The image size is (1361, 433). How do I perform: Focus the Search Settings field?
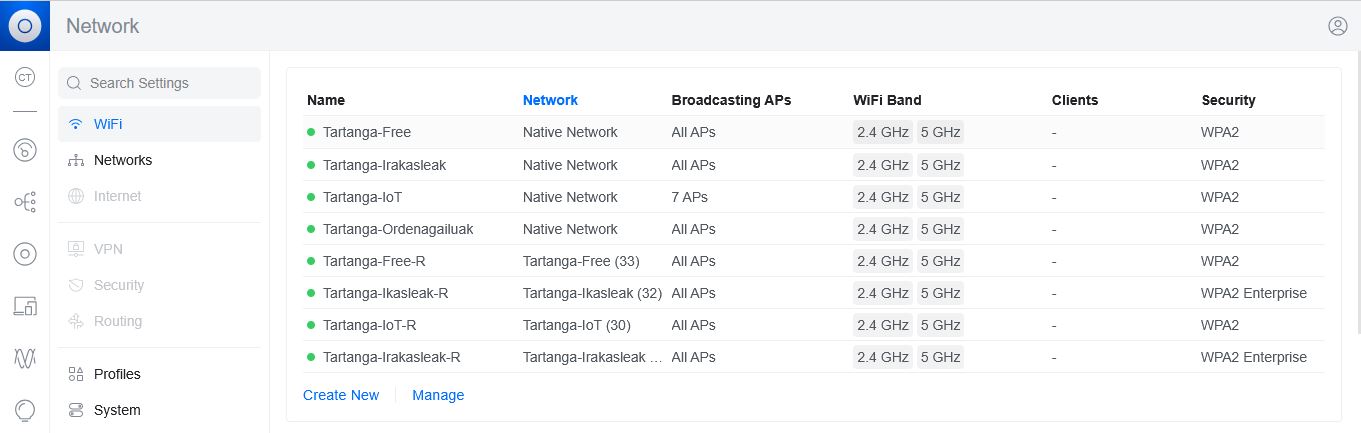click(x=159, y=83)
